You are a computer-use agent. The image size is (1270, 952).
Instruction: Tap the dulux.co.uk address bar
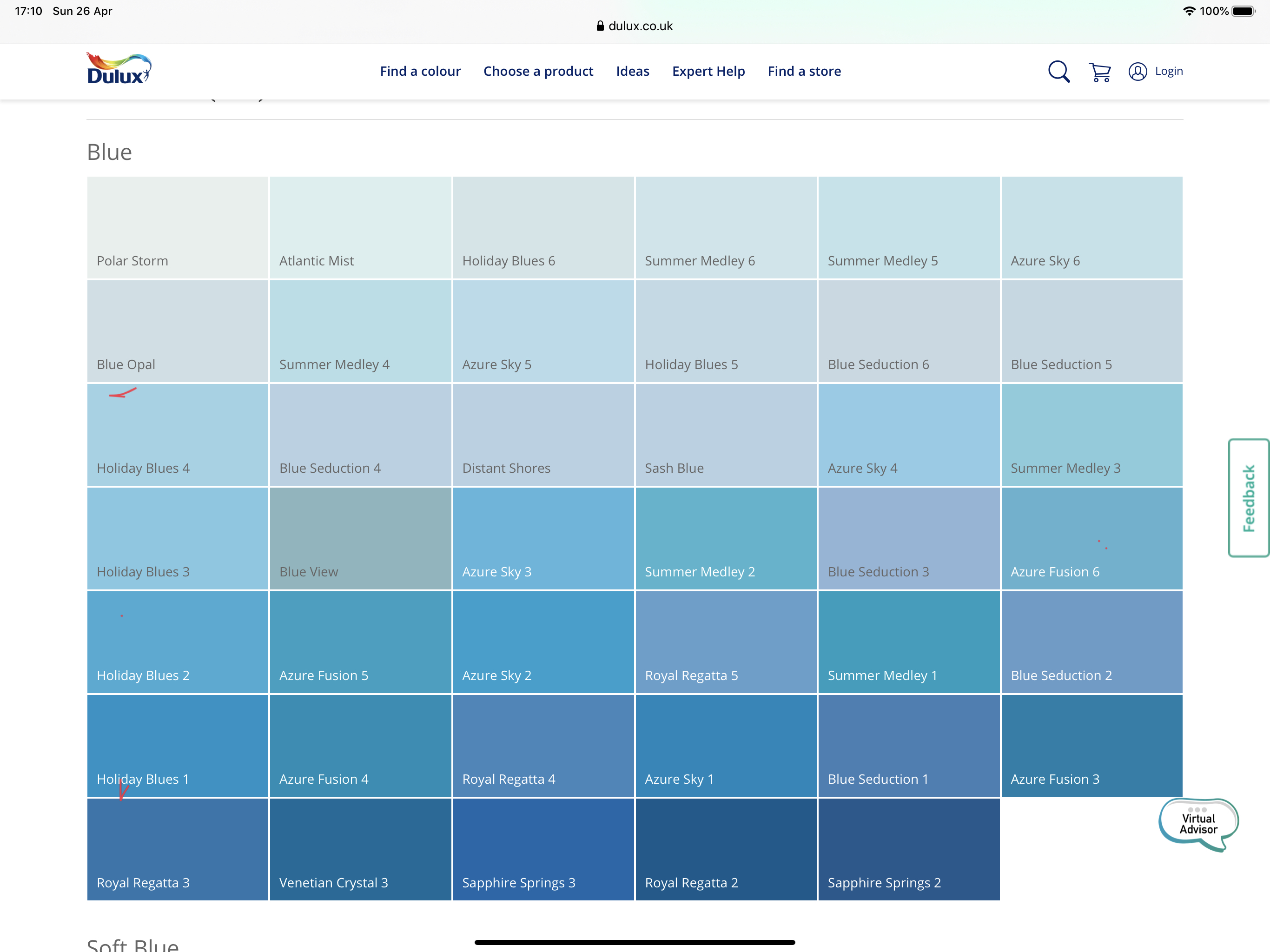click(x=640, y=26)
